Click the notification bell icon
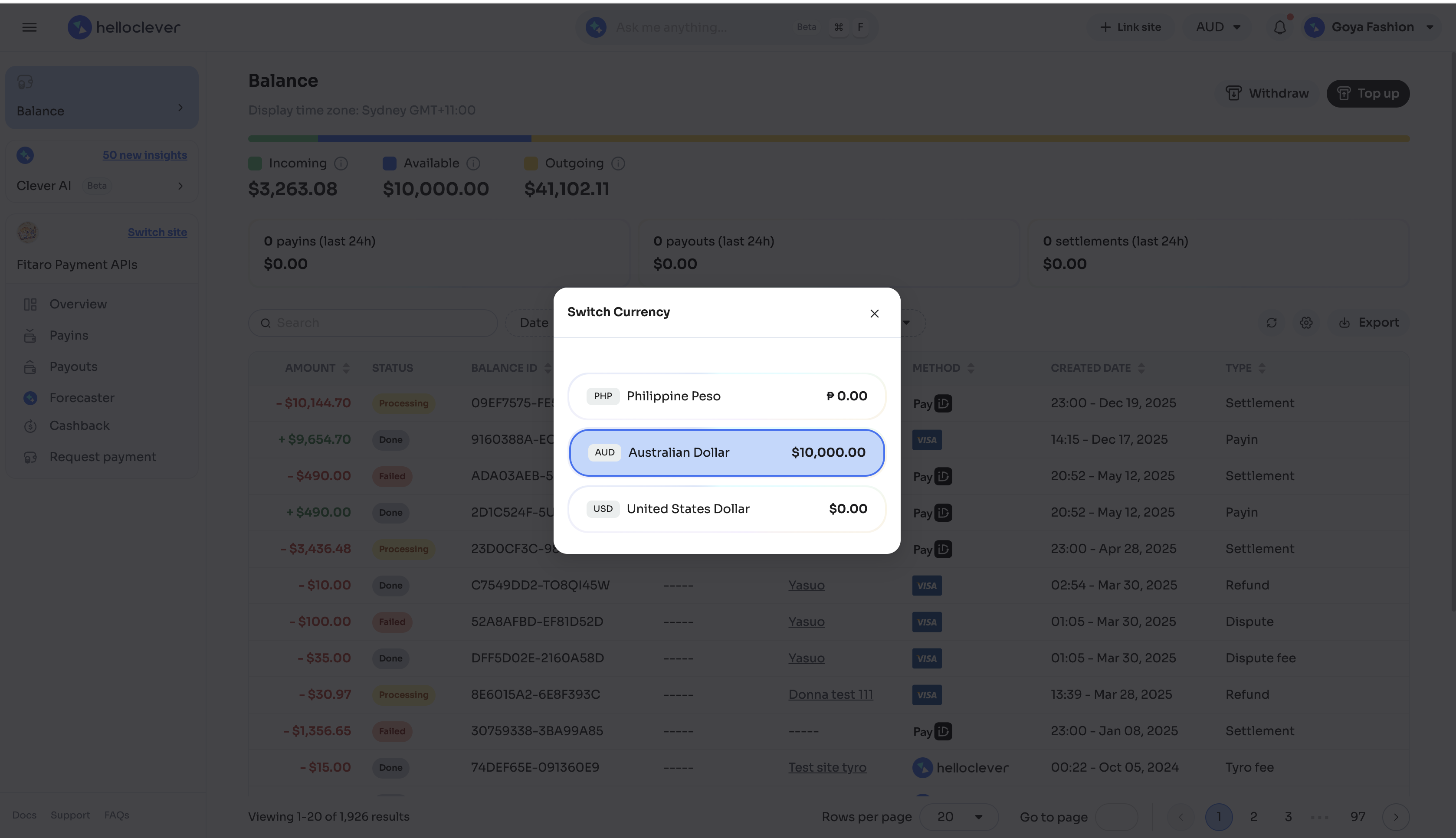The width and height of the screenshot is (1456, 838). (x=1279, y=27)
